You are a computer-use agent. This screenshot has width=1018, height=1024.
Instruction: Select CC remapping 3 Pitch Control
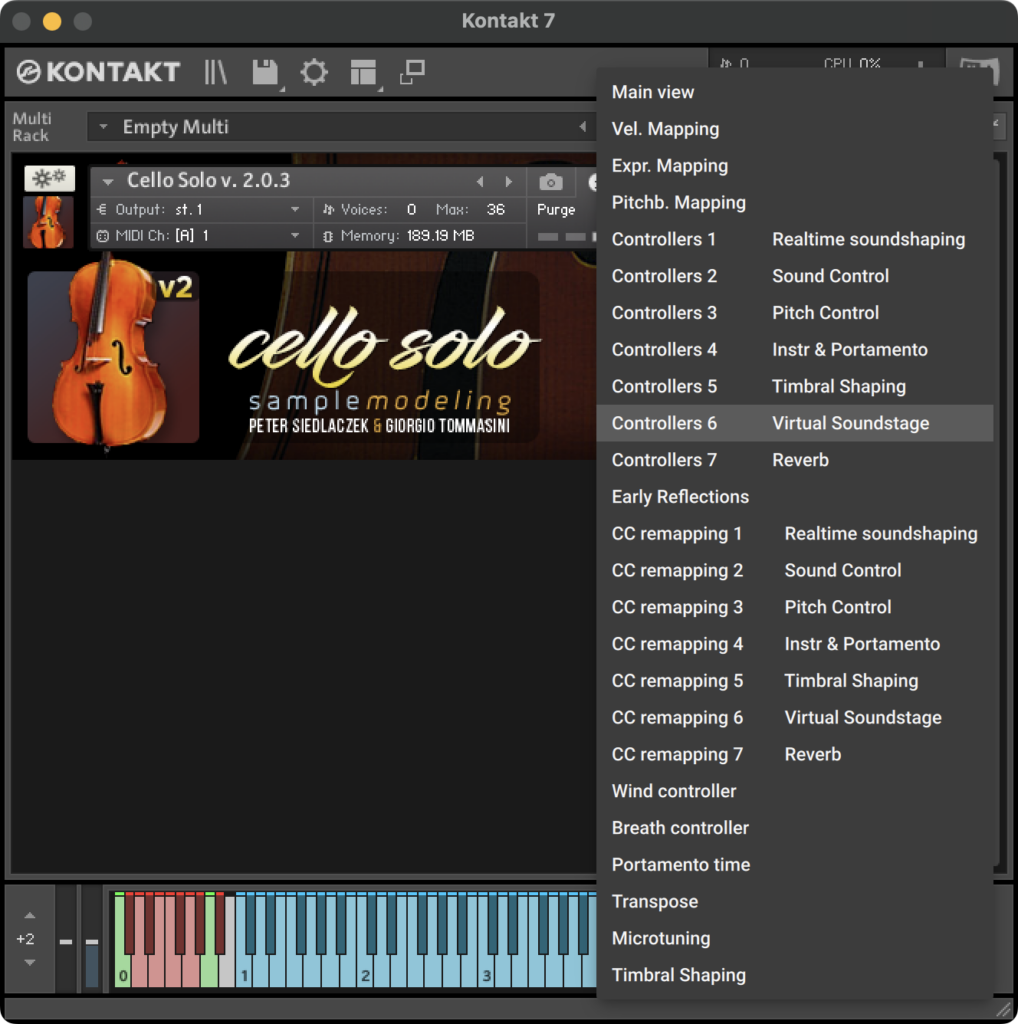[x=795, y=607]
